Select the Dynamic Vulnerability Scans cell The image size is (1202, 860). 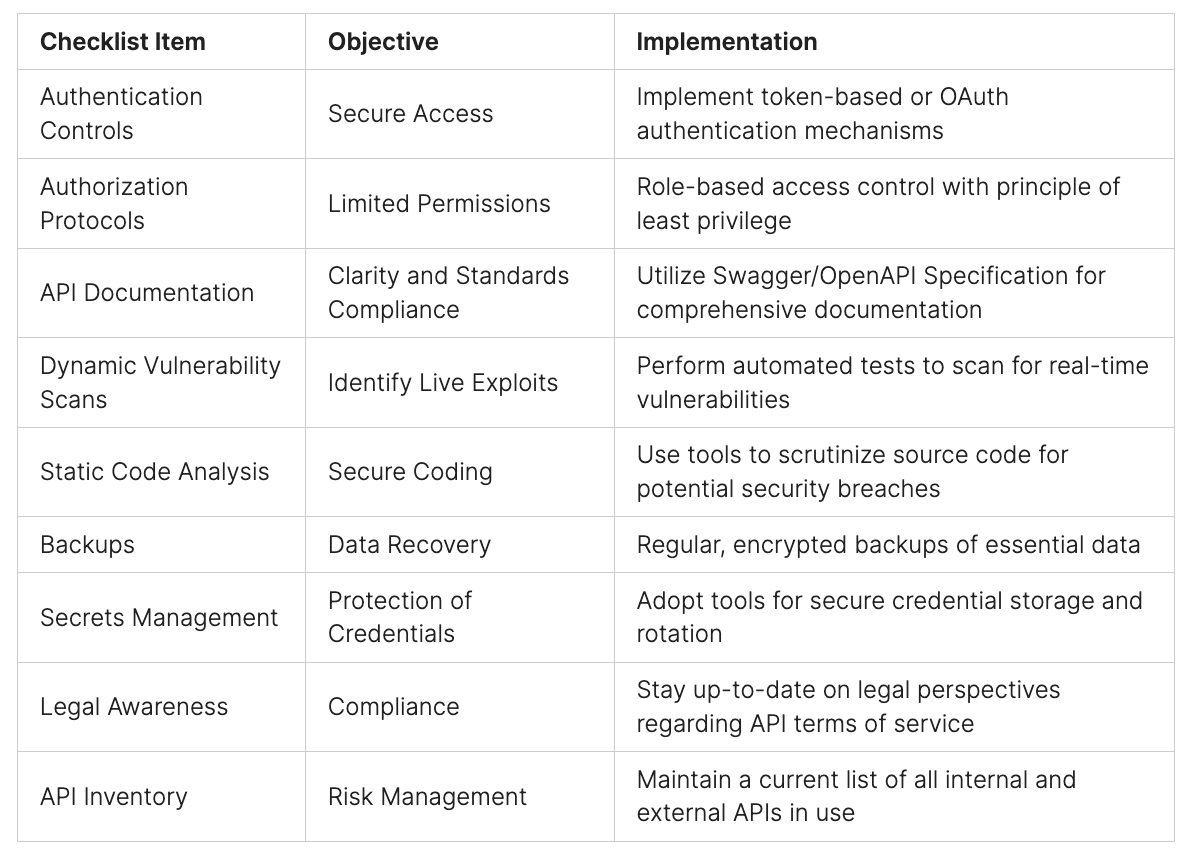click(x=160, y=382)
